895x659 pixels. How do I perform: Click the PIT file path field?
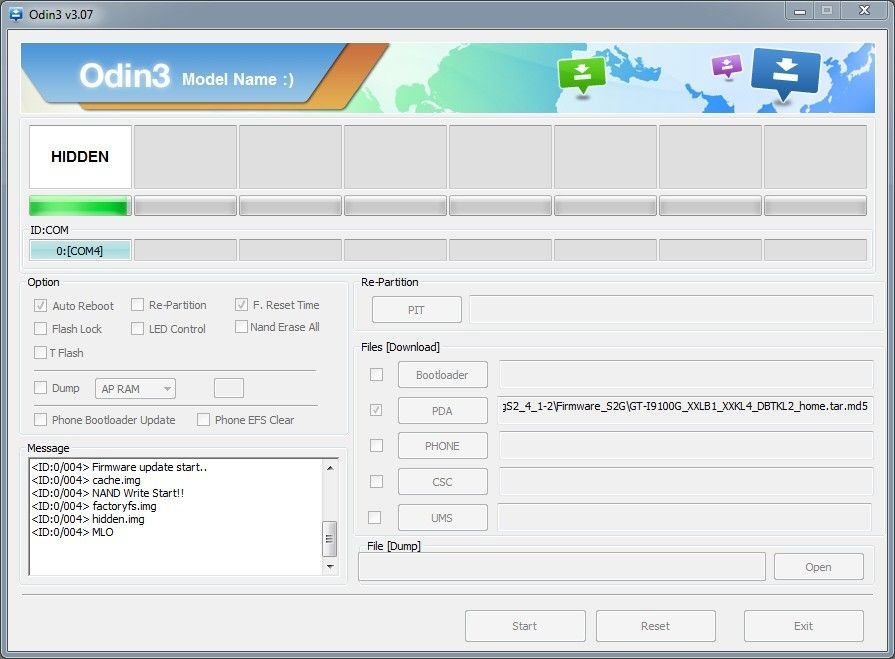pos(671,310)
